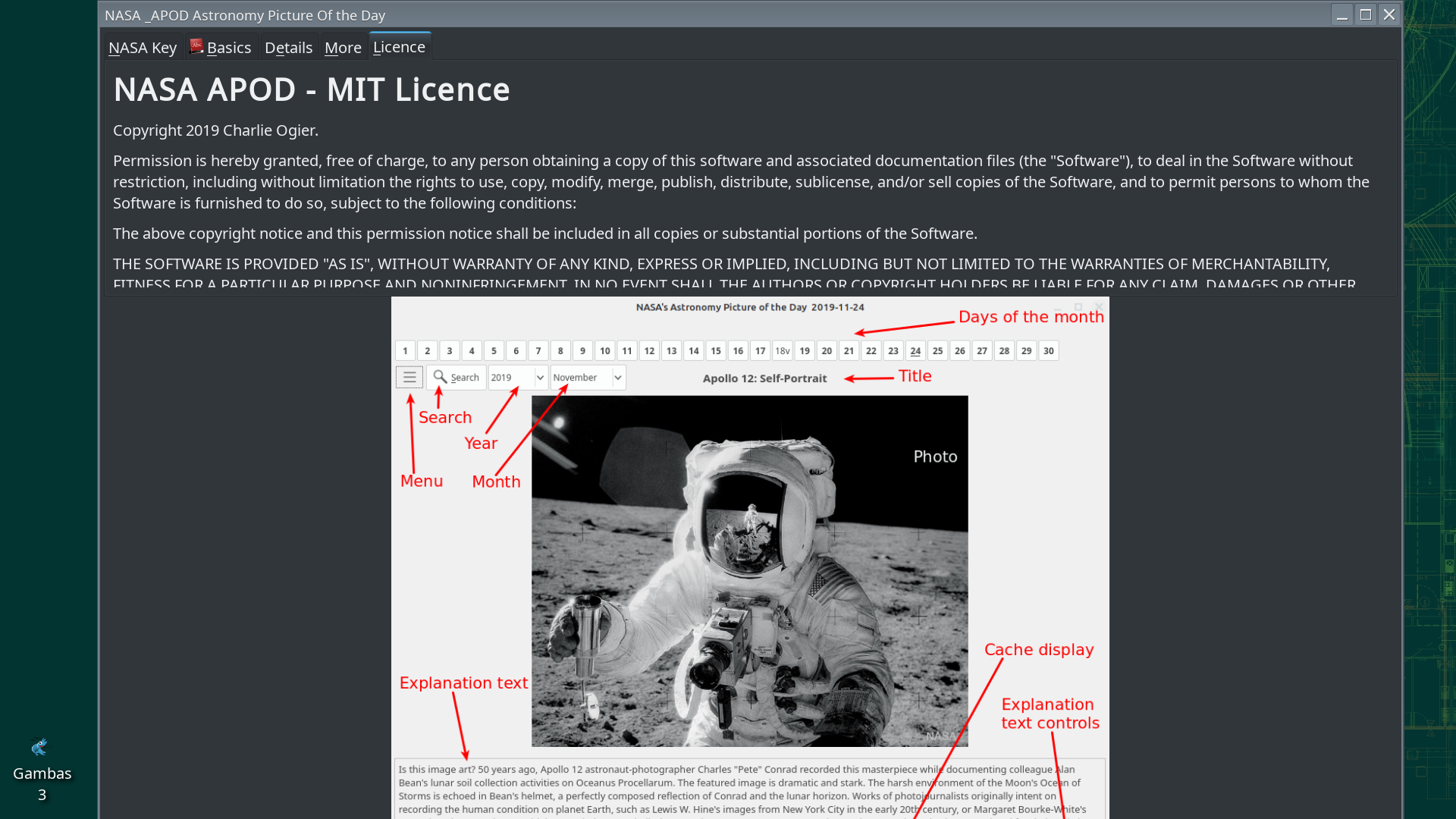The height and width of the screenshot is (819, 1456).
Task: Minimize the NASA APOD window
Action: point(1342,14)
